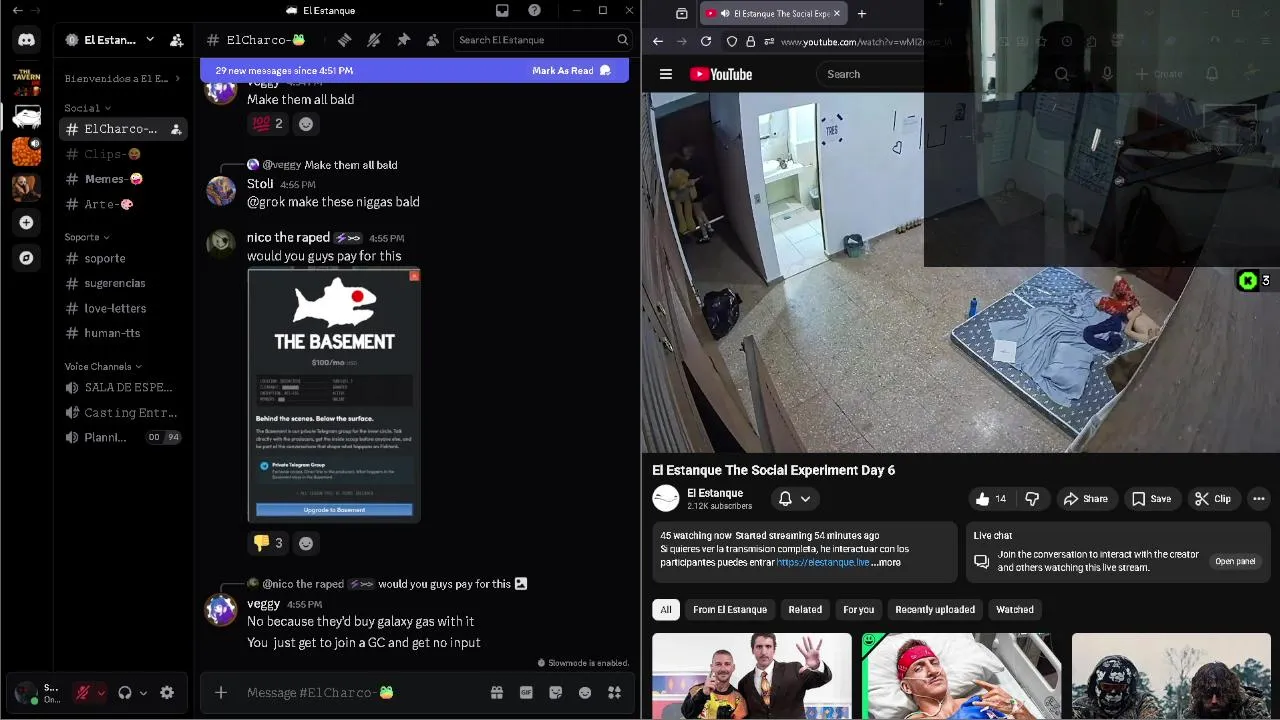Open The Tavern server icon
This screenshot has width=1280, height=720.
(x=26, y=82)
